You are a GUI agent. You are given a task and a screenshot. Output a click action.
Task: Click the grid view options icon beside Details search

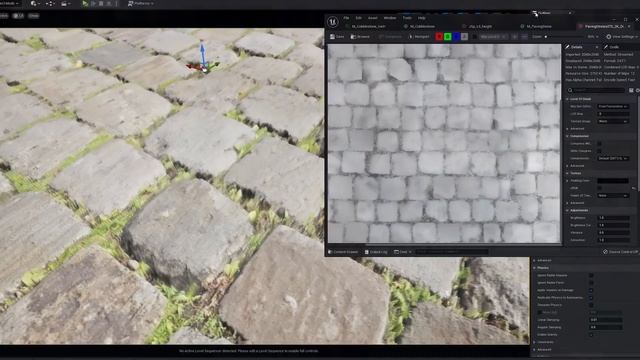click(631, 90)
